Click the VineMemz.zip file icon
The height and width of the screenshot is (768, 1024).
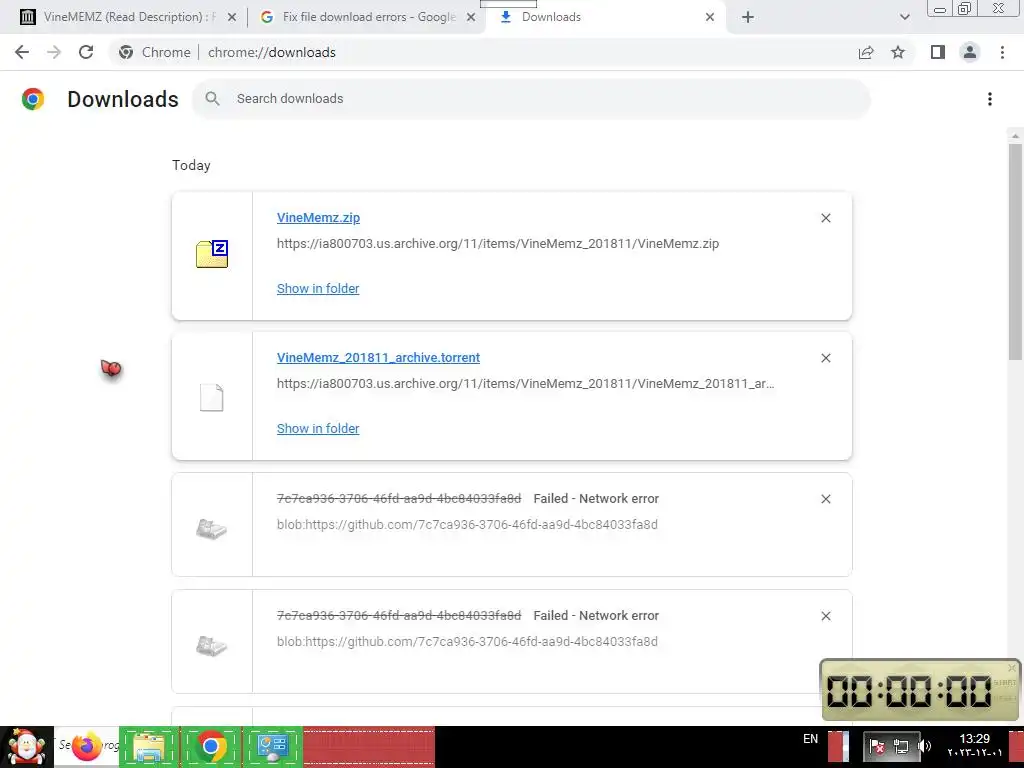coord(212,254)
